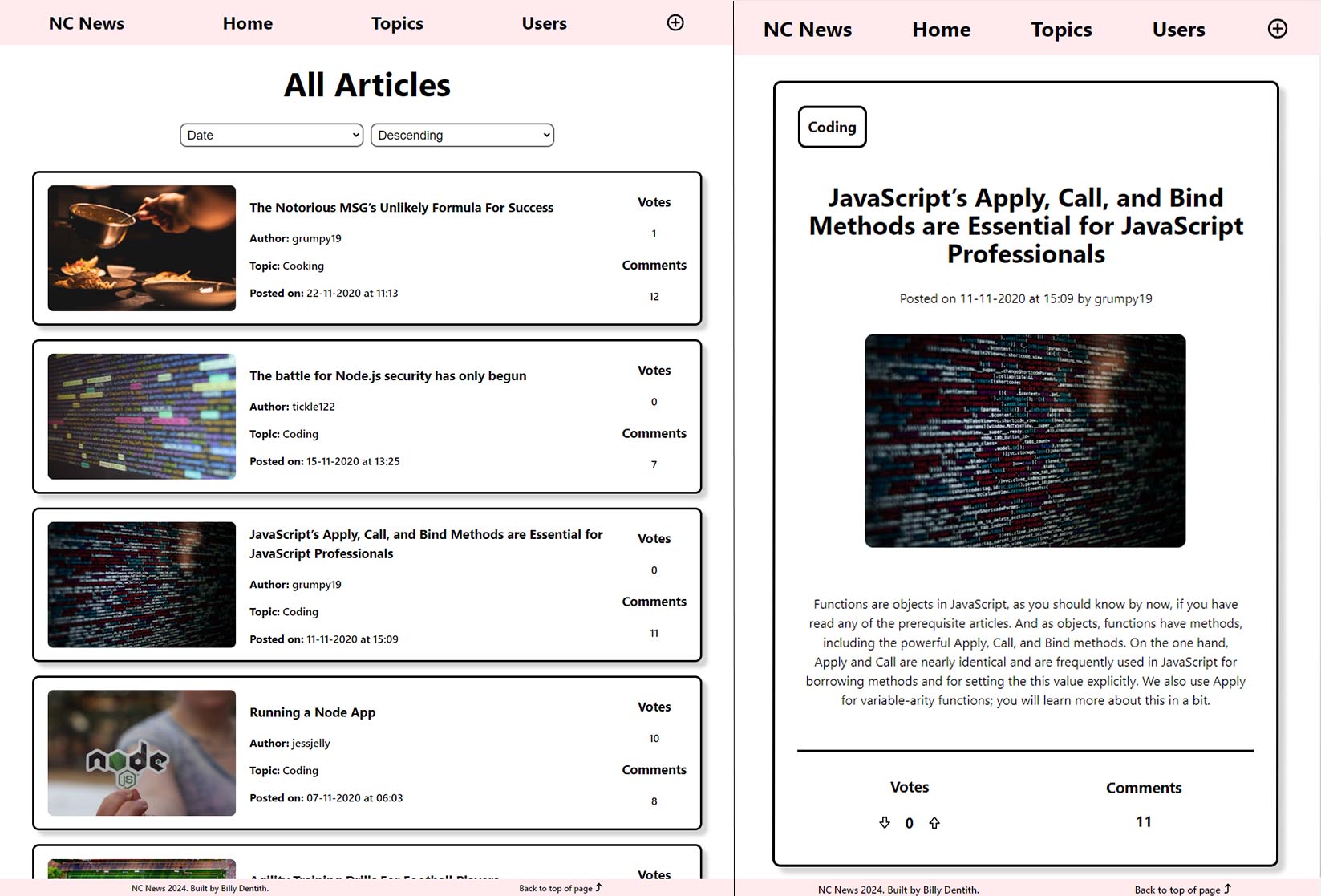Click up-arrow beside left 'Back to top of page'

tap(598, 887)
